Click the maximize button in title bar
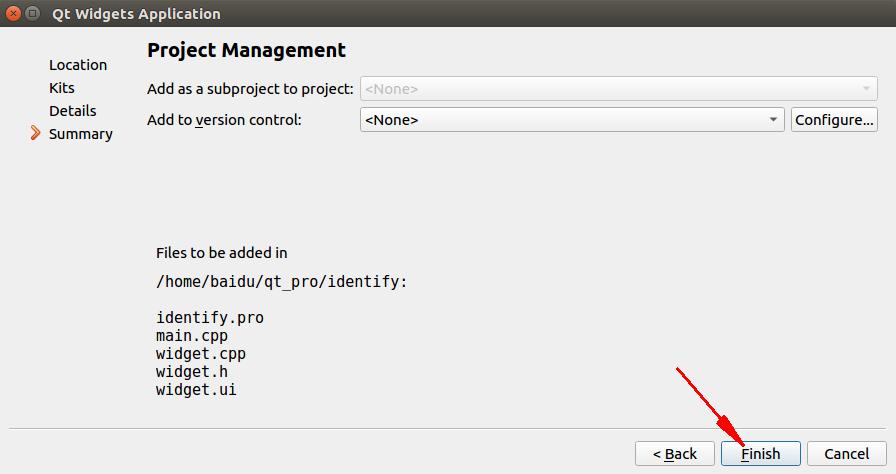896x474 pixels. click(x=33, y=14)
